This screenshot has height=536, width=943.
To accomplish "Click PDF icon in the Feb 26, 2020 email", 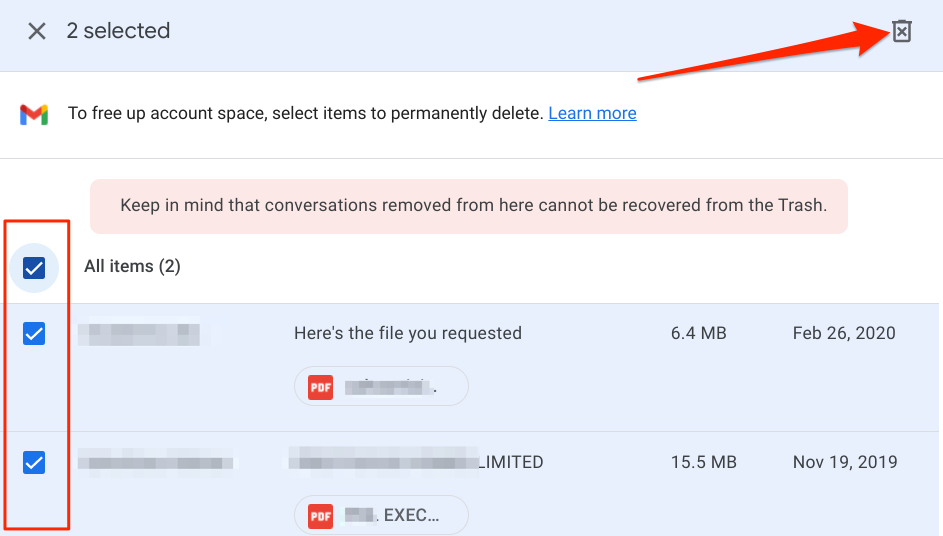I will (x=320, y=386).
